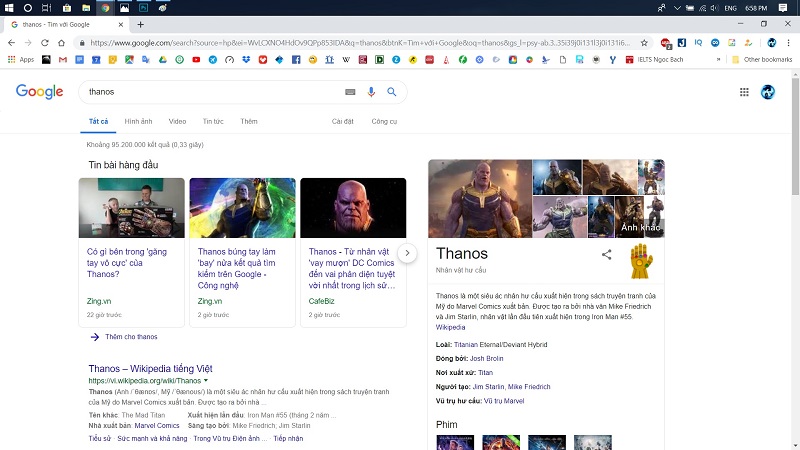This screenshot has width=800, height=450.
Task: Click the search box containing thanos
Action: point(210,92)
